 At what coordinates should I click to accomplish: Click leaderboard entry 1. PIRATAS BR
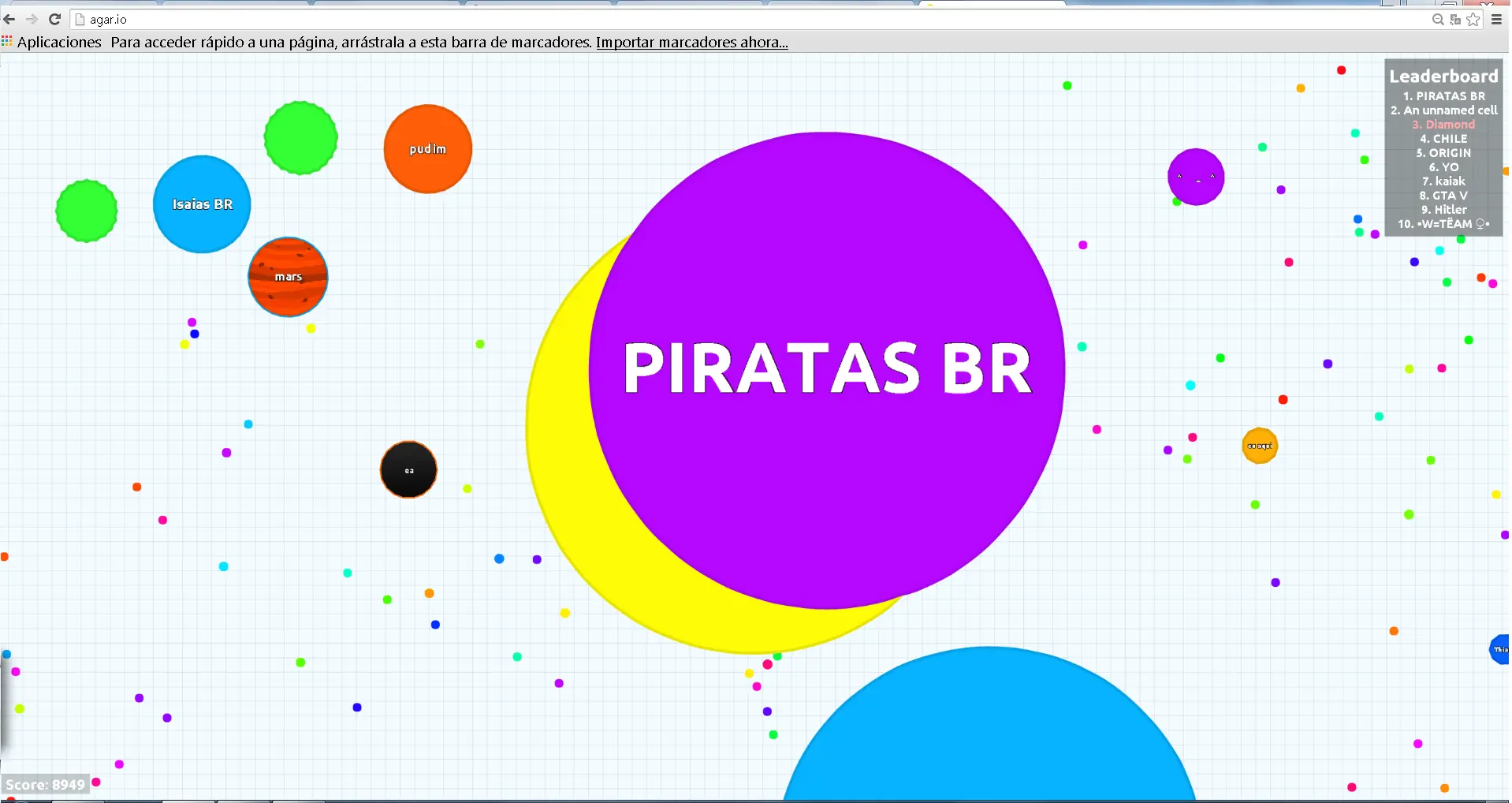click(x=1443, y=96)
